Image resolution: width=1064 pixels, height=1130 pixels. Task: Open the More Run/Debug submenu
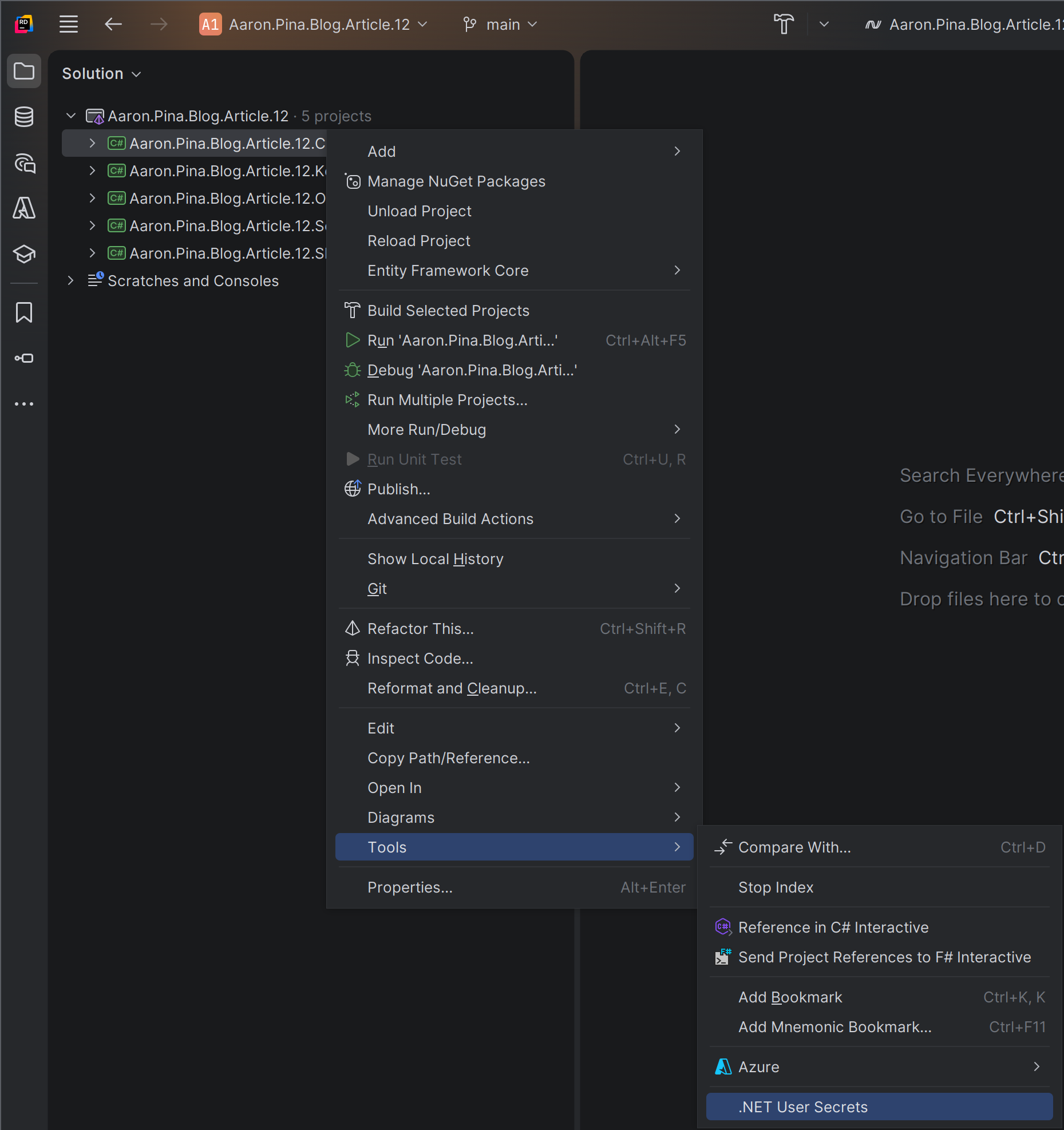(x=514, y=430)
